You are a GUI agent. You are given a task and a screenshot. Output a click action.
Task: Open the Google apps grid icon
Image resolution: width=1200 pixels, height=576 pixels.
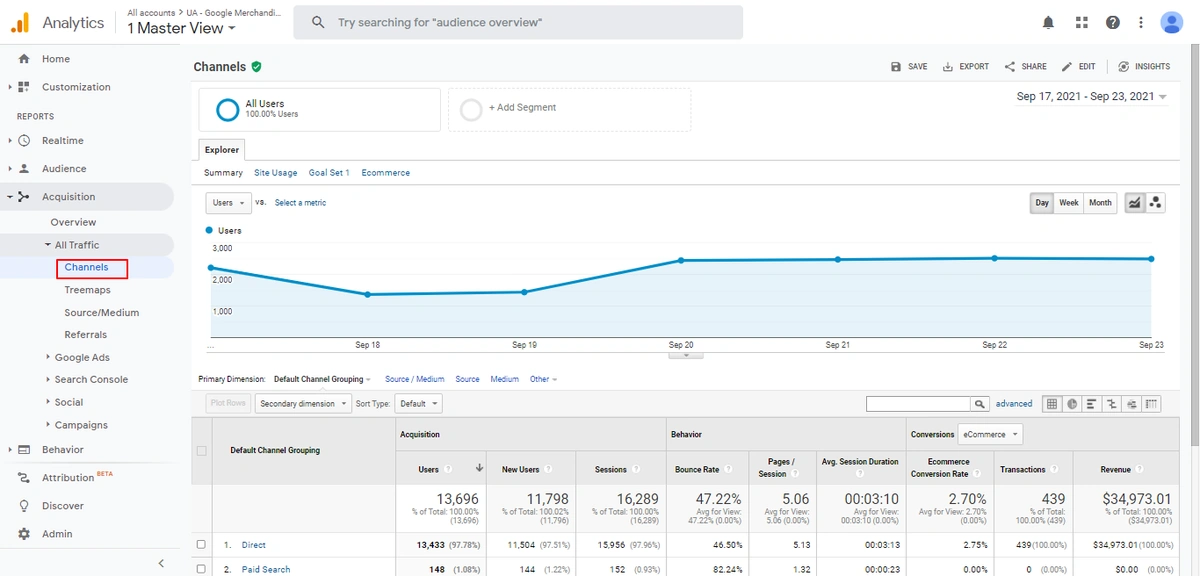click(x=1081, y=22)
